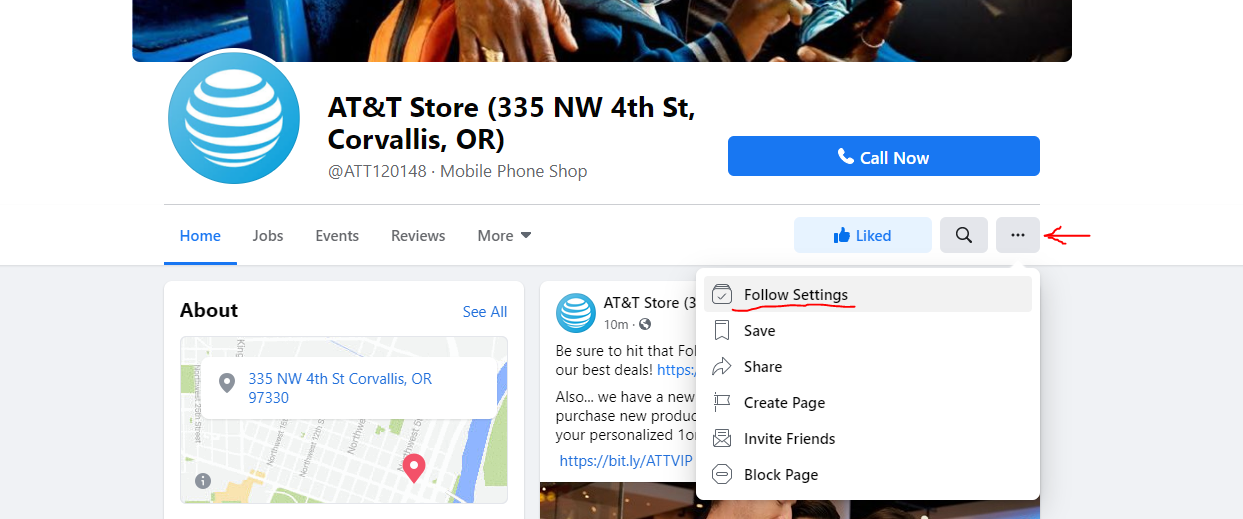Expand the More tab dropdown
Screen dimensions: 1243x519
click(x=504, y=236)
